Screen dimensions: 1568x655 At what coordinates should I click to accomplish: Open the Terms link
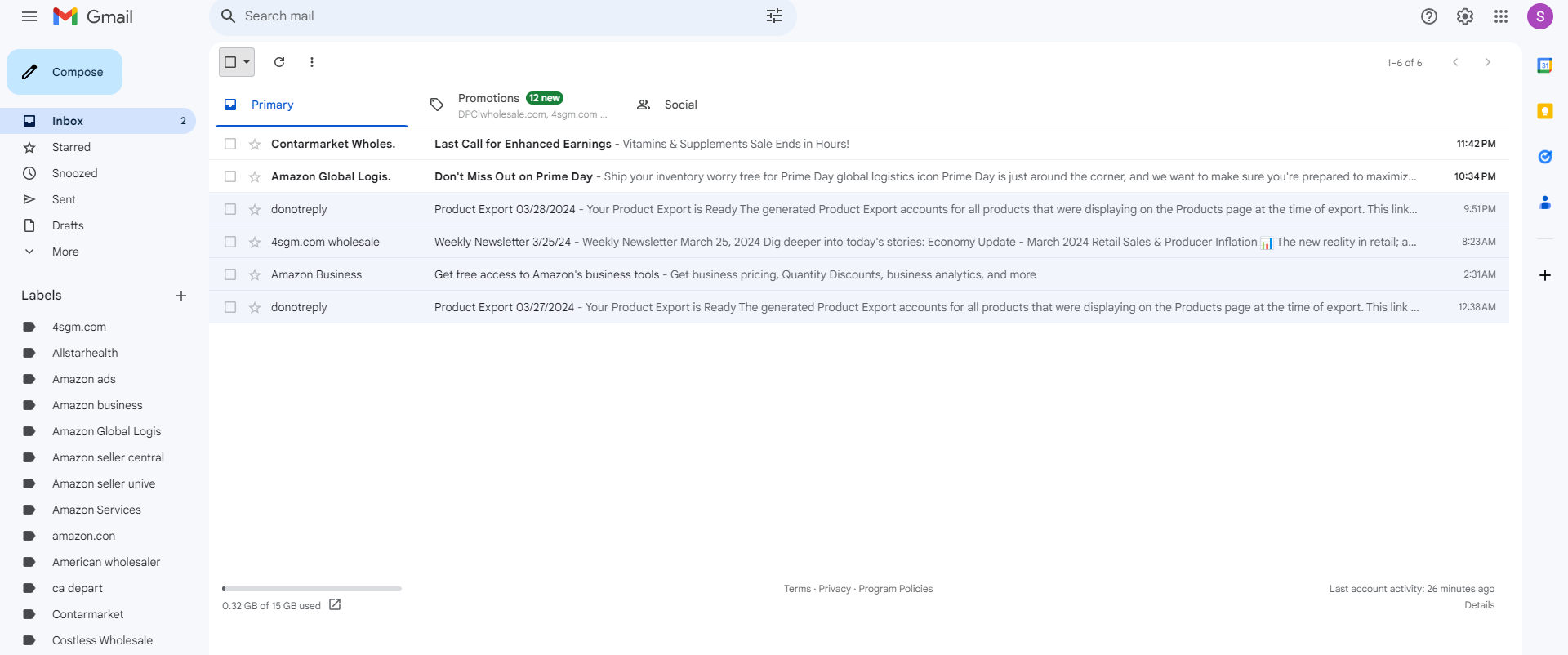pyautogui.click(x=797, y=589)
